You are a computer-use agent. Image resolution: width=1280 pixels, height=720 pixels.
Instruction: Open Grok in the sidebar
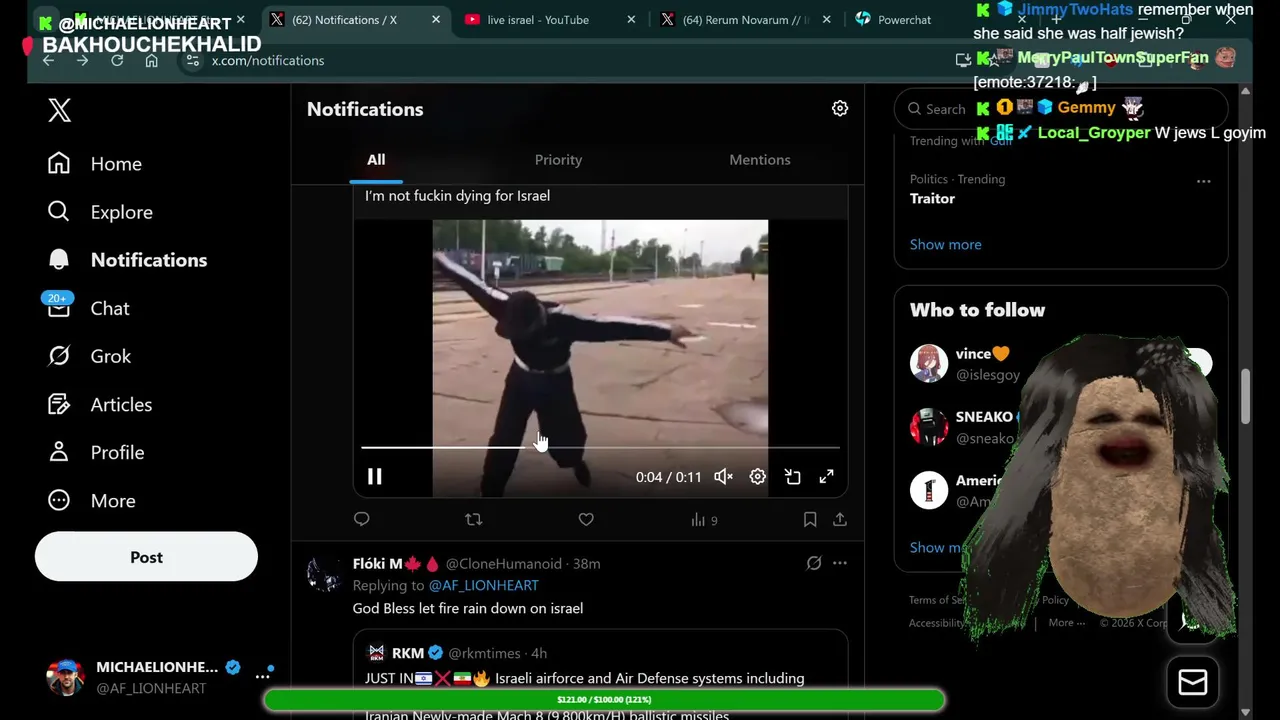[90, 356]
